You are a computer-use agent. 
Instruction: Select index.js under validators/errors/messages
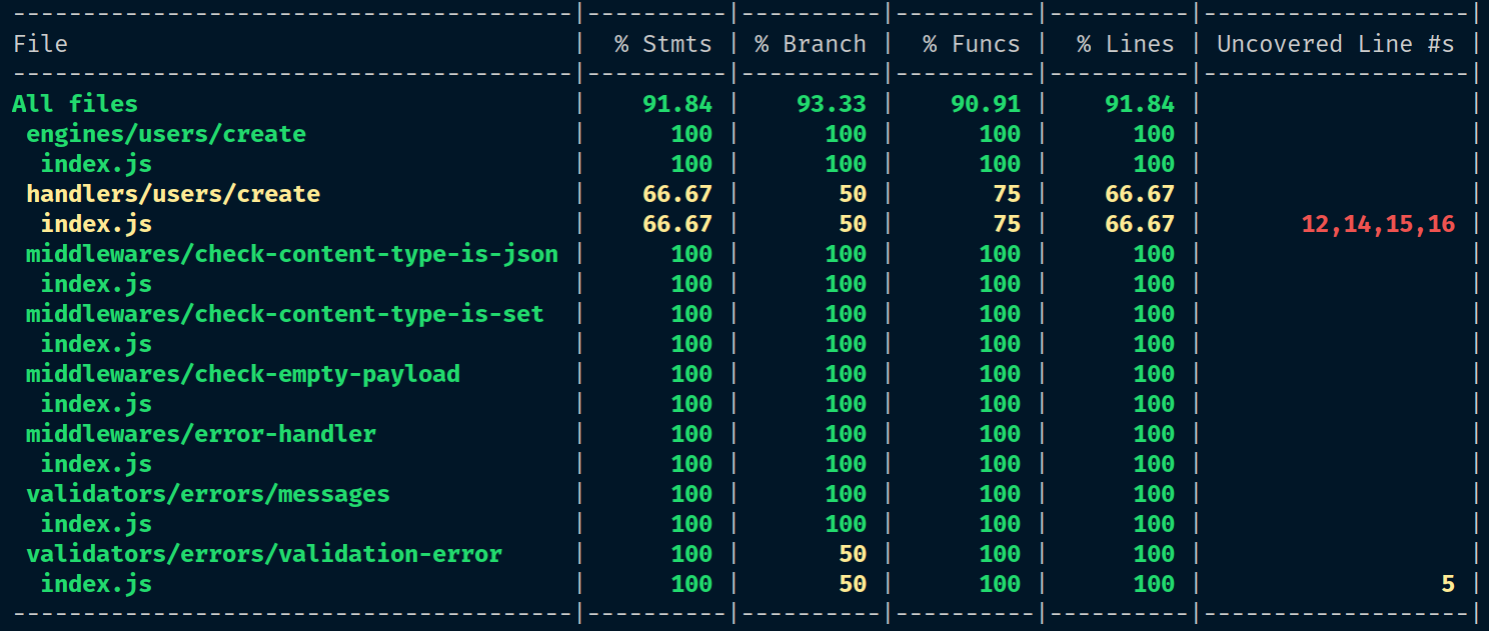(96, 524)
